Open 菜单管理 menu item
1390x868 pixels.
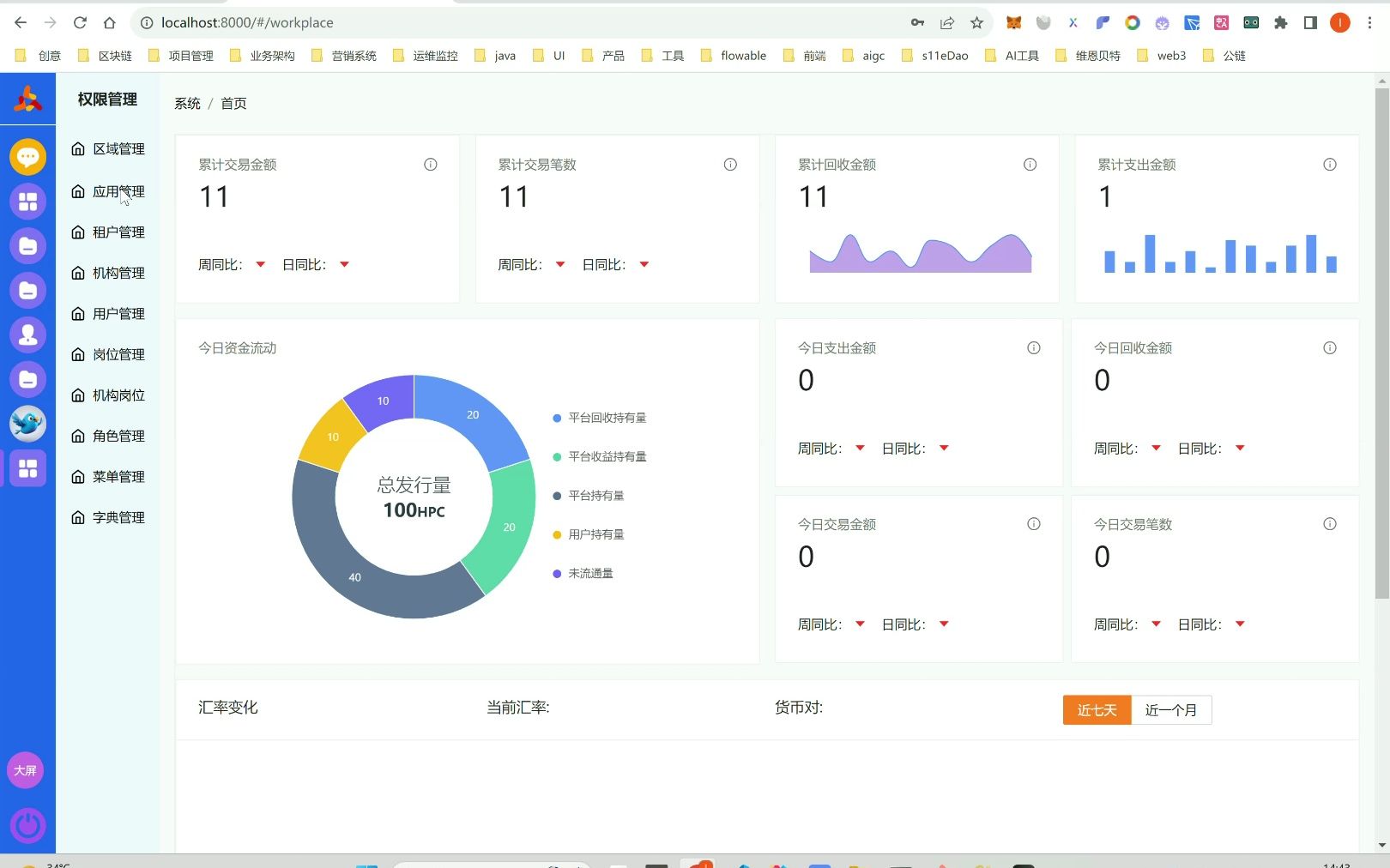point(108,477)
